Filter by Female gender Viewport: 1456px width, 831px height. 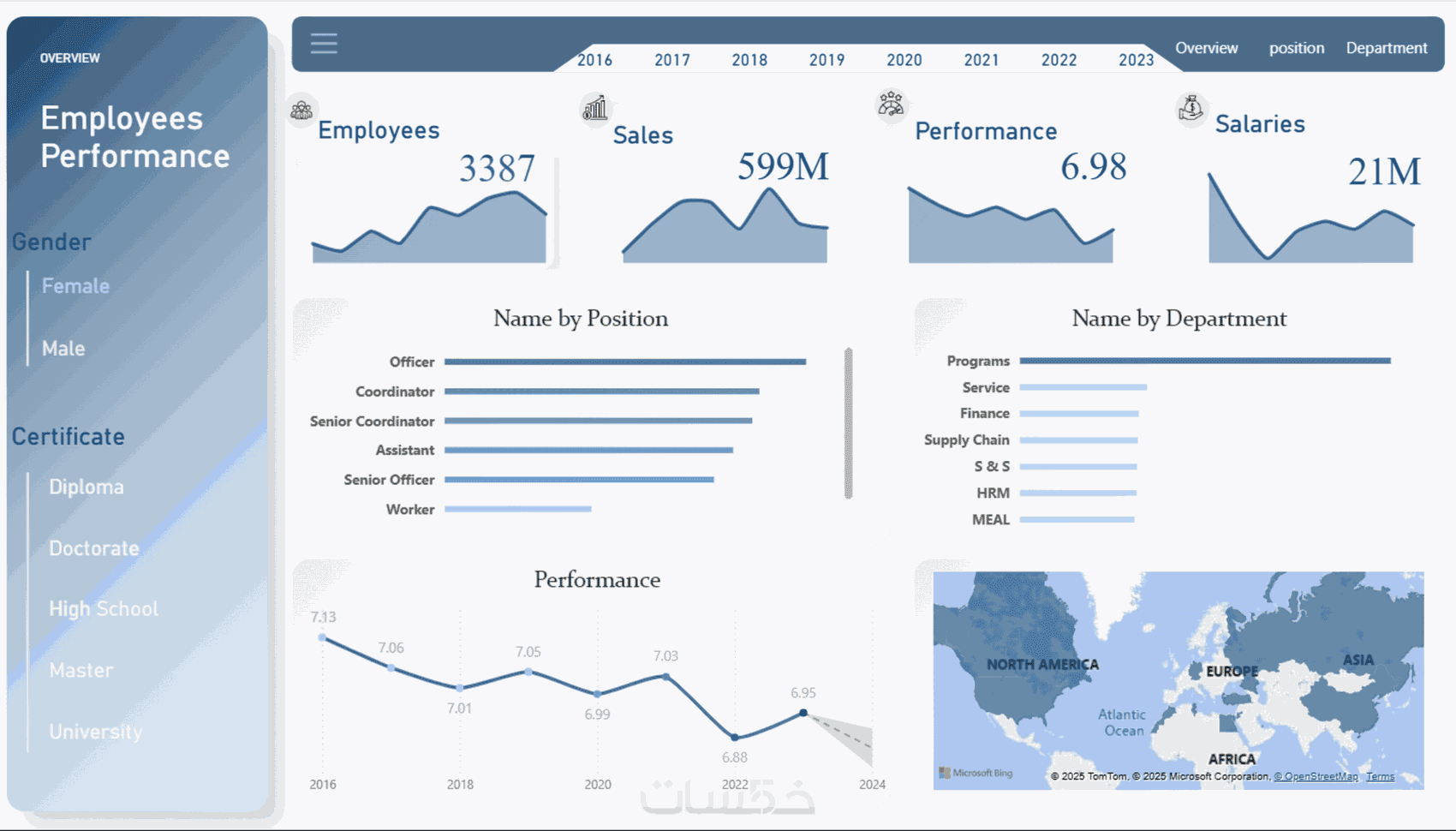[75, 286]
